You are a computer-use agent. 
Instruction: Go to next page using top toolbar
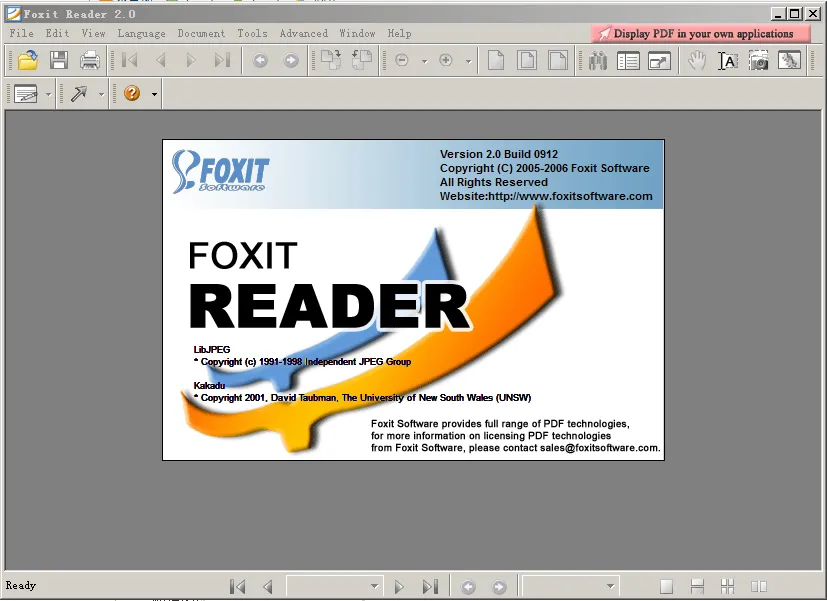(191, 60)
